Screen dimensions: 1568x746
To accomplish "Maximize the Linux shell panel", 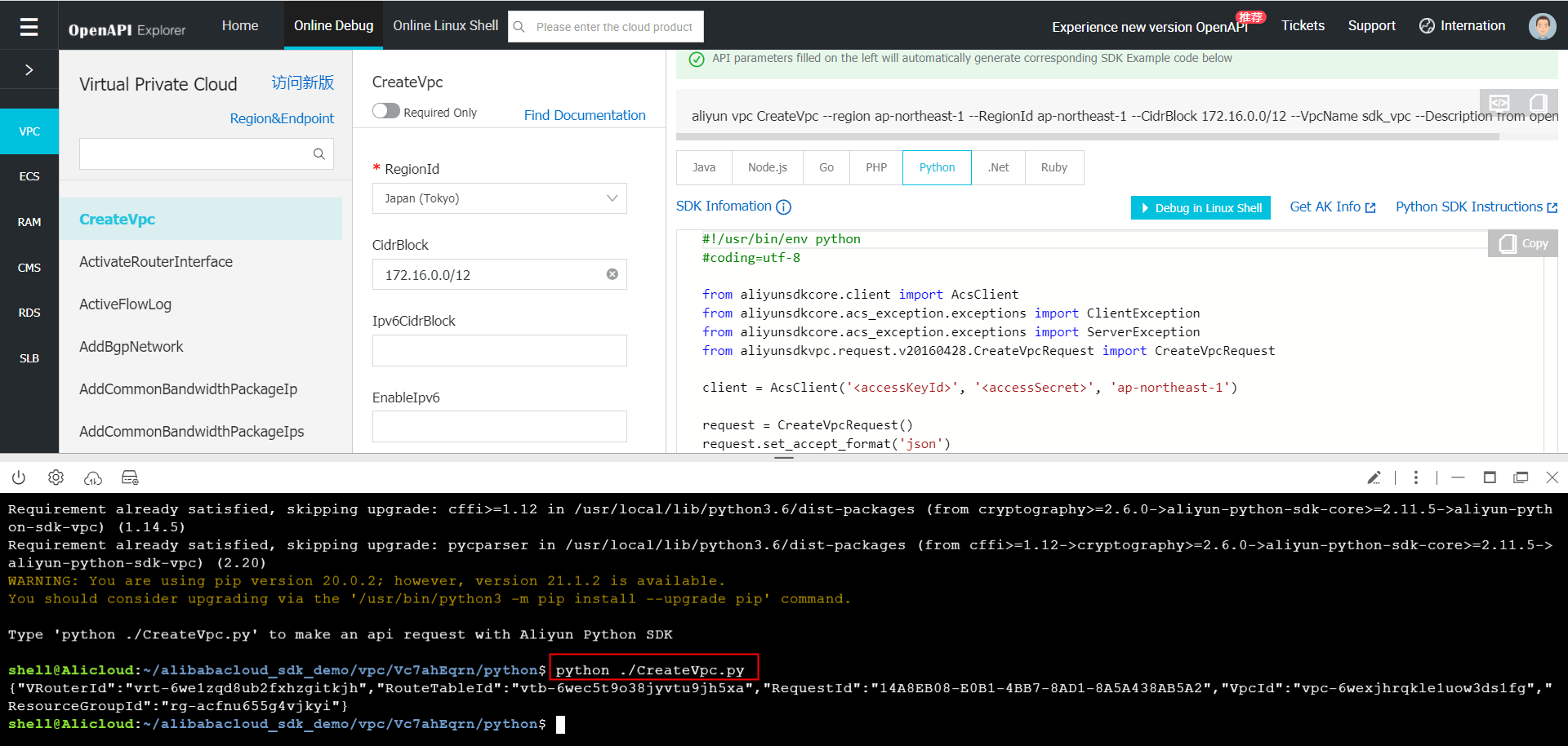I will 1490,477.
